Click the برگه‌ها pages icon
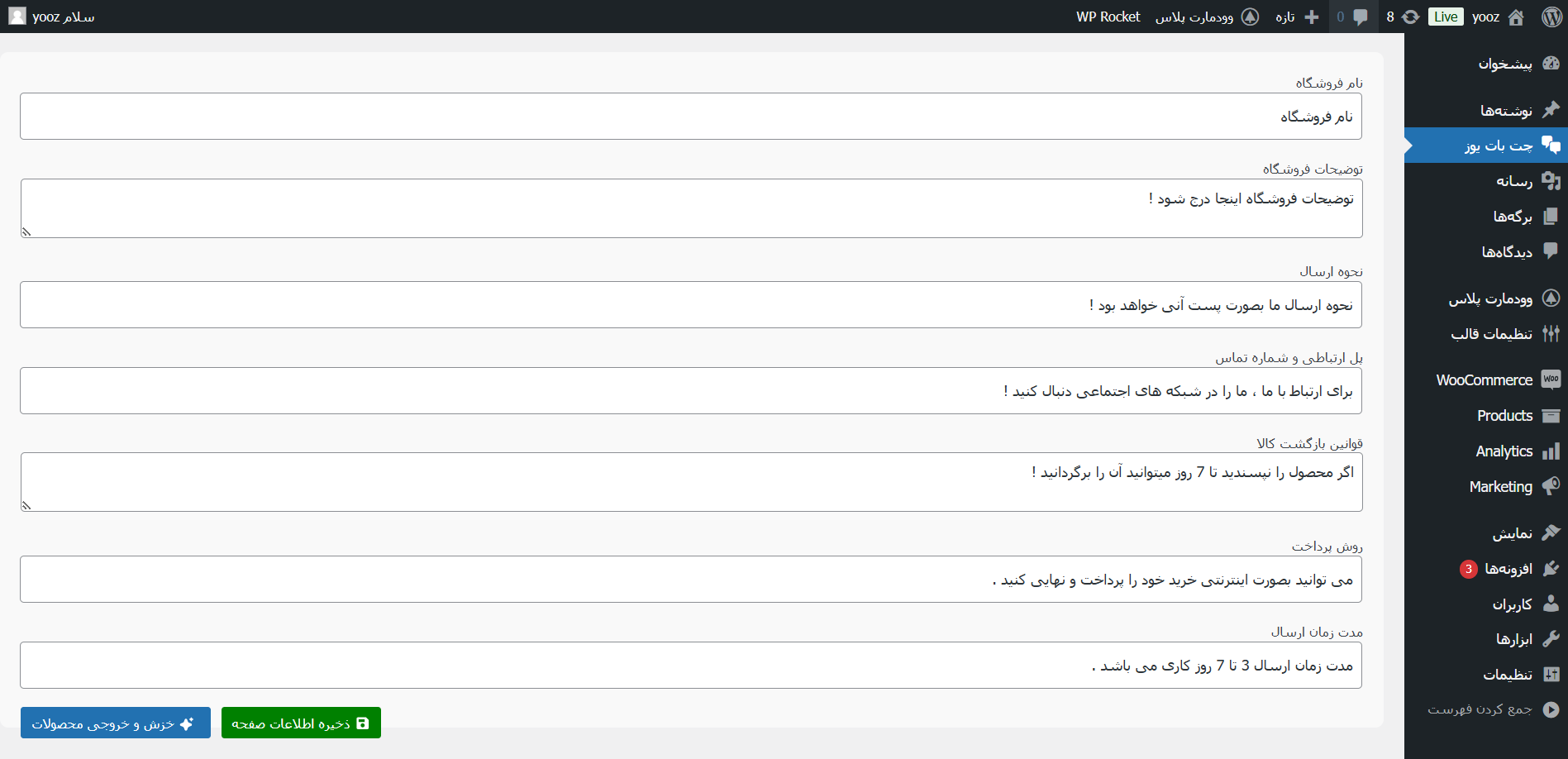 pyautogui.click(x=1551, y=216)
